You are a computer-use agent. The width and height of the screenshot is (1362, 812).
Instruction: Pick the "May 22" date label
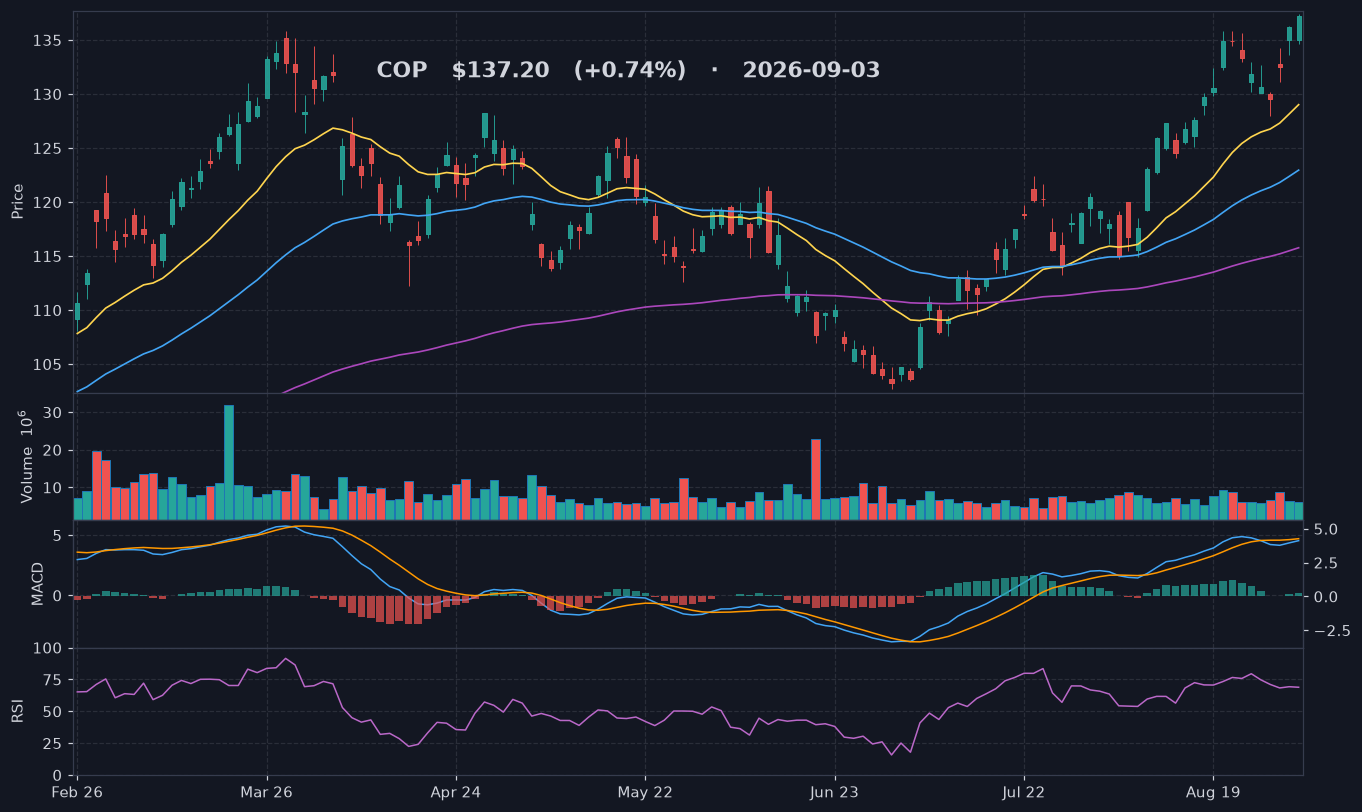pyautogui.click(x=645, y=794)
